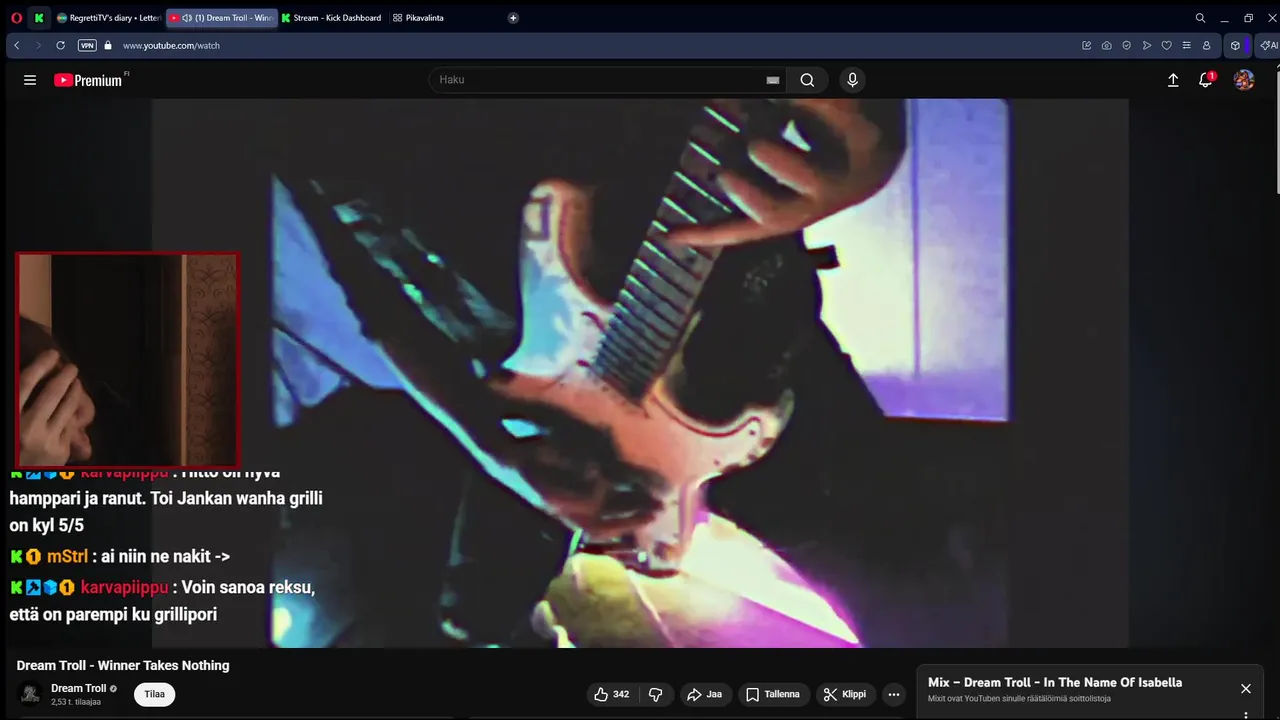Viewport: 1280px width, 720px height.
Task: Click Mix – Dream Troll playlist title
Action: 1055,682
